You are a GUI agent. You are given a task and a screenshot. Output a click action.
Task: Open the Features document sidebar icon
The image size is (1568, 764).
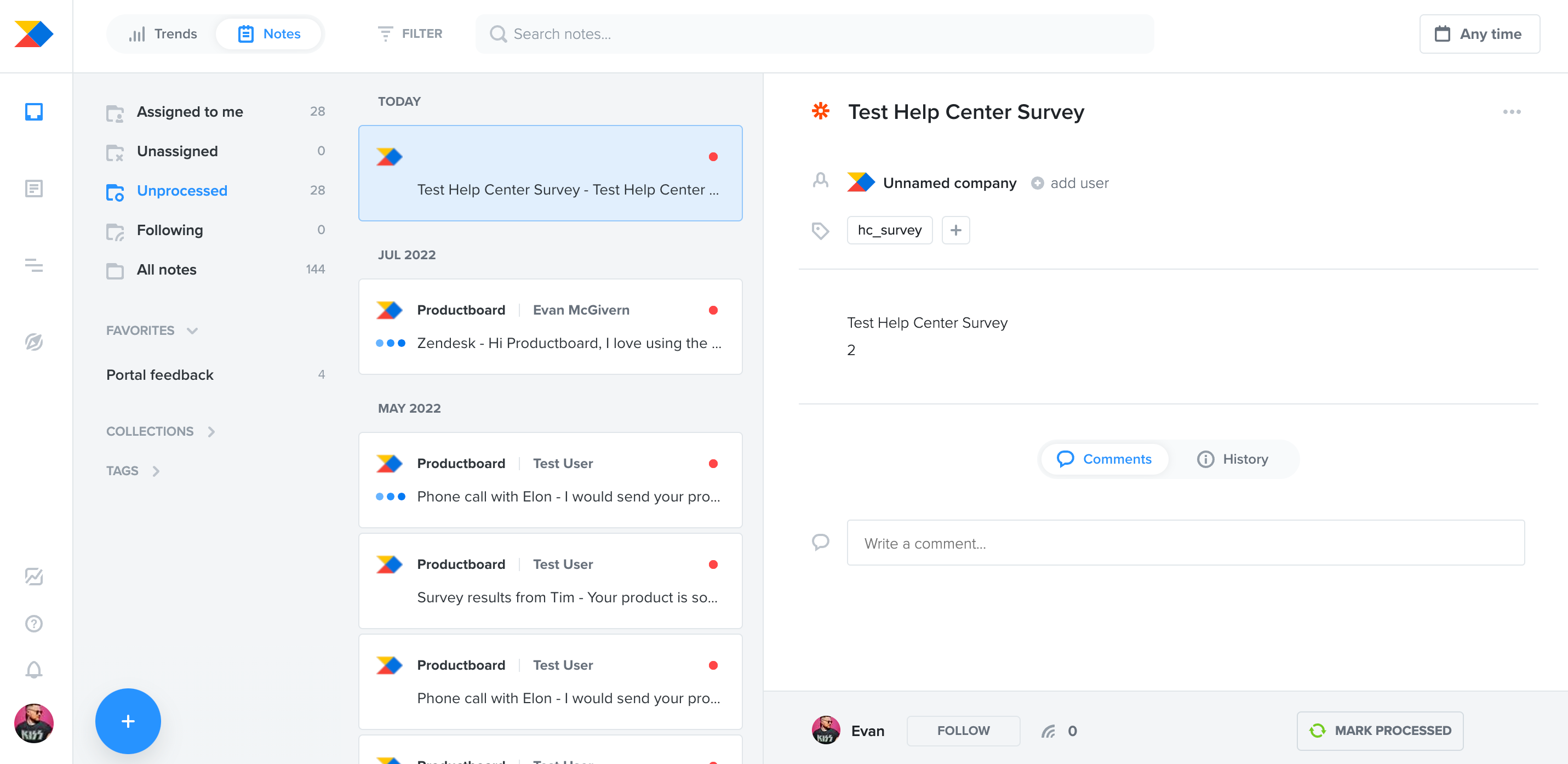click(33, 189)
